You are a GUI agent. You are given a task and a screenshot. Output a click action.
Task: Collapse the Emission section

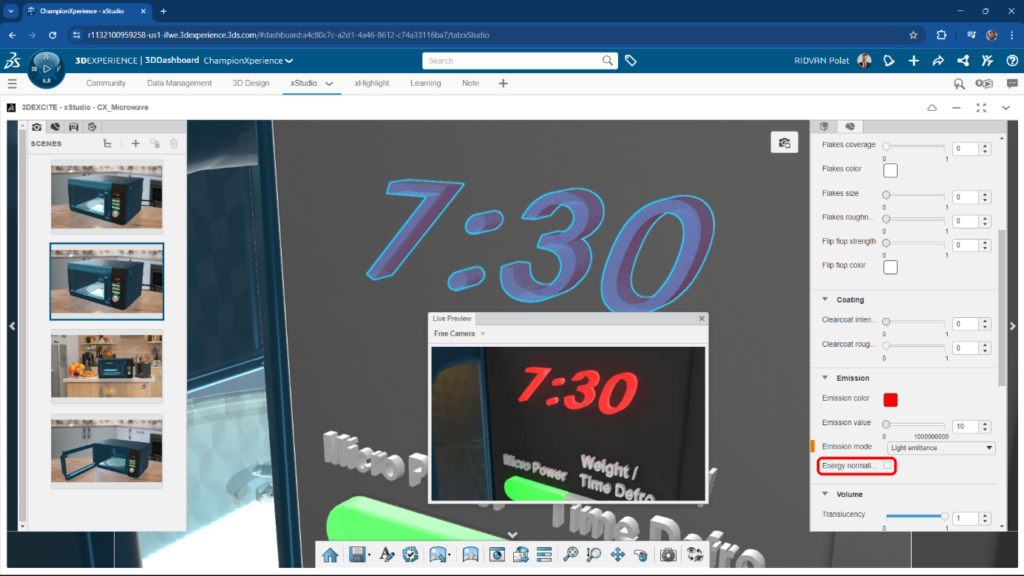pyautogui.click(x=825, y=378)
